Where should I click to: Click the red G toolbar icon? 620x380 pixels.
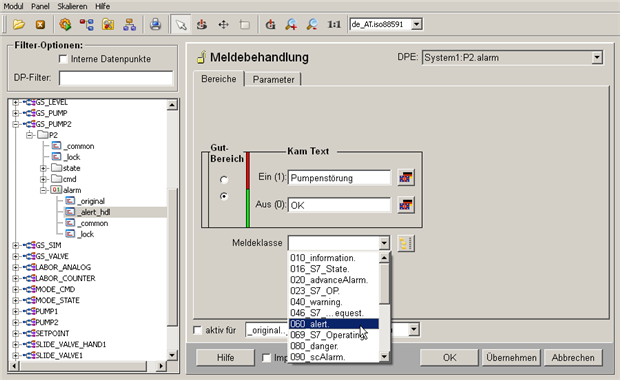click(x=270, y=25)
